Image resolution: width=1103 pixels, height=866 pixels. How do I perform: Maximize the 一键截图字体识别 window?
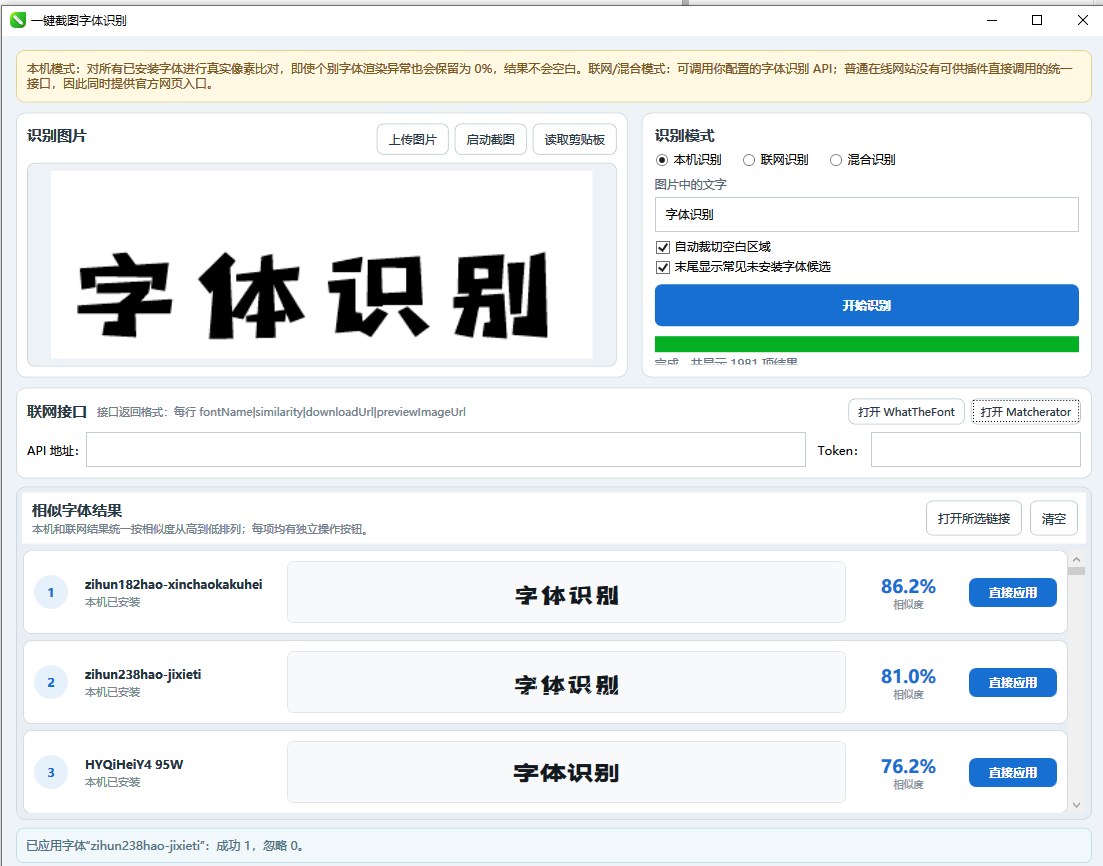click(1037, 20)
